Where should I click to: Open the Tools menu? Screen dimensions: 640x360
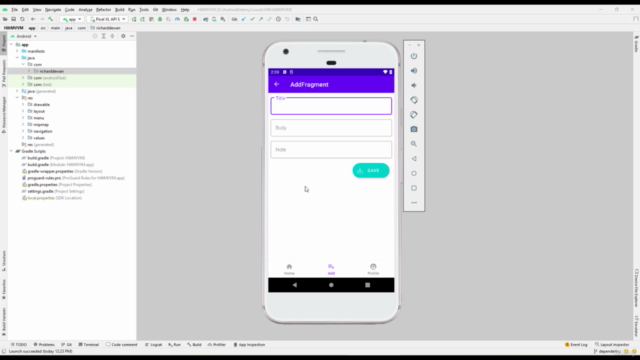coord(144,9)
